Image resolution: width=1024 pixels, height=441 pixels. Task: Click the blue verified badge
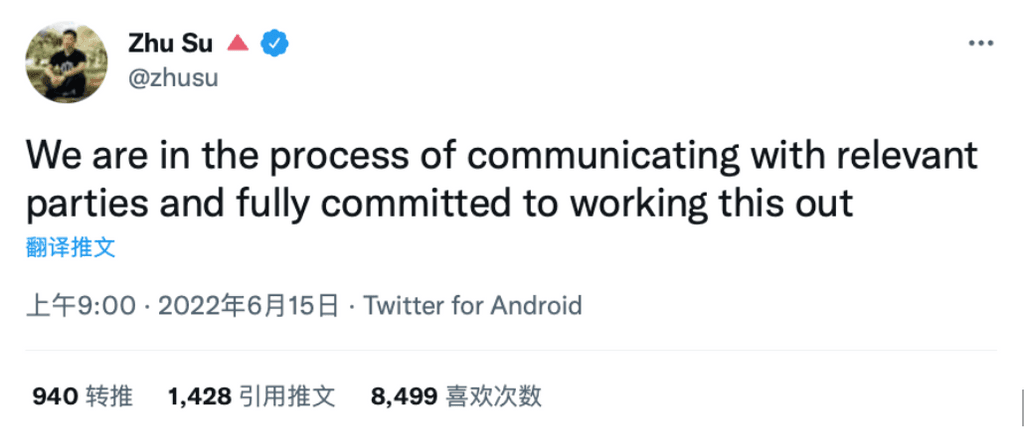pyautogui.click(x=275, y=44)
